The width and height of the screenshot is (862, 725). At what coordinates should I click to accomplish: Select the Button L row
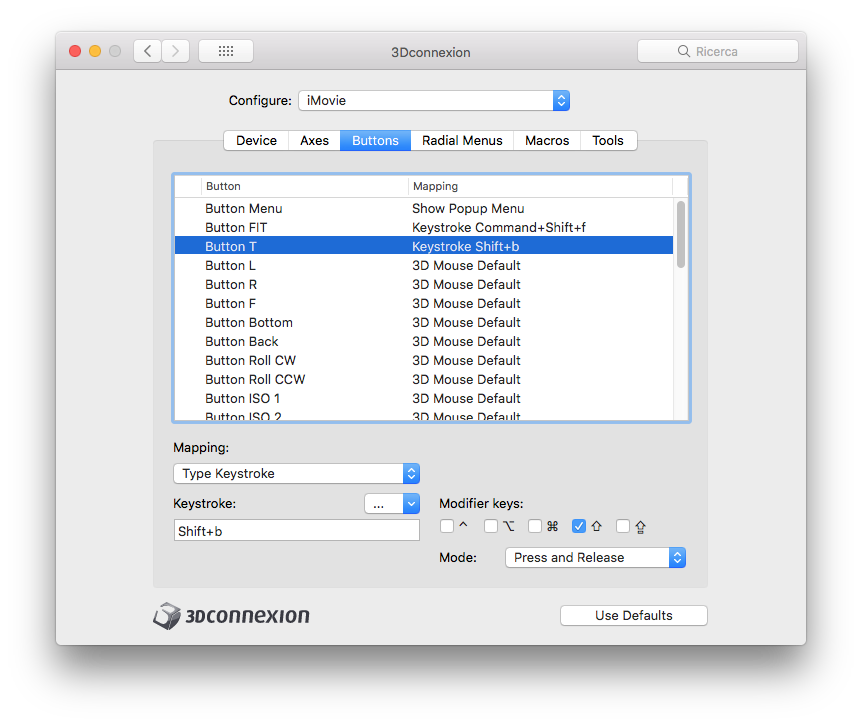[x=424, y=265]
